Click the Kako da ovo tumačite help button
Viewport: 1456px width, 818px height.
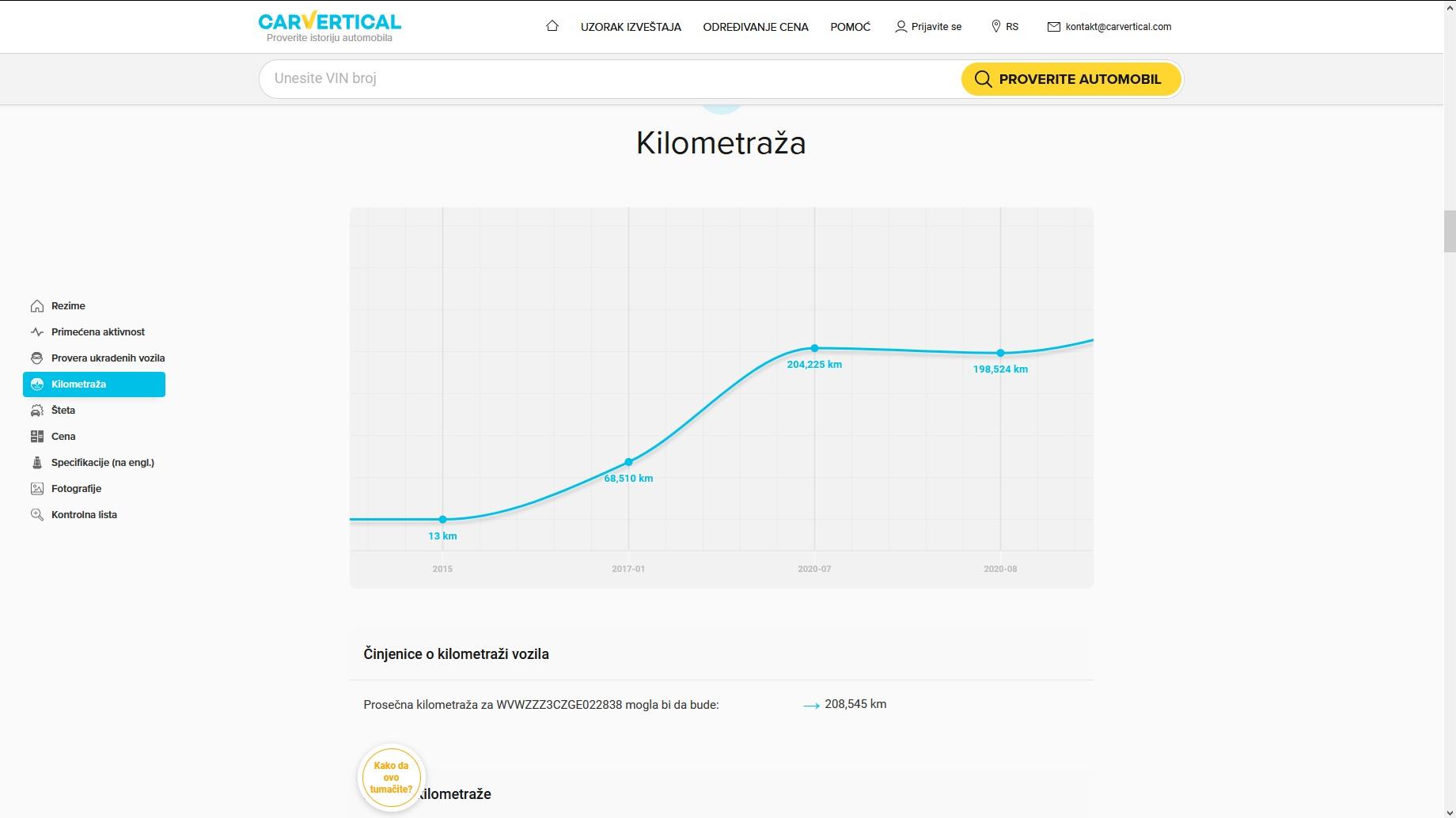coord(392,778)
